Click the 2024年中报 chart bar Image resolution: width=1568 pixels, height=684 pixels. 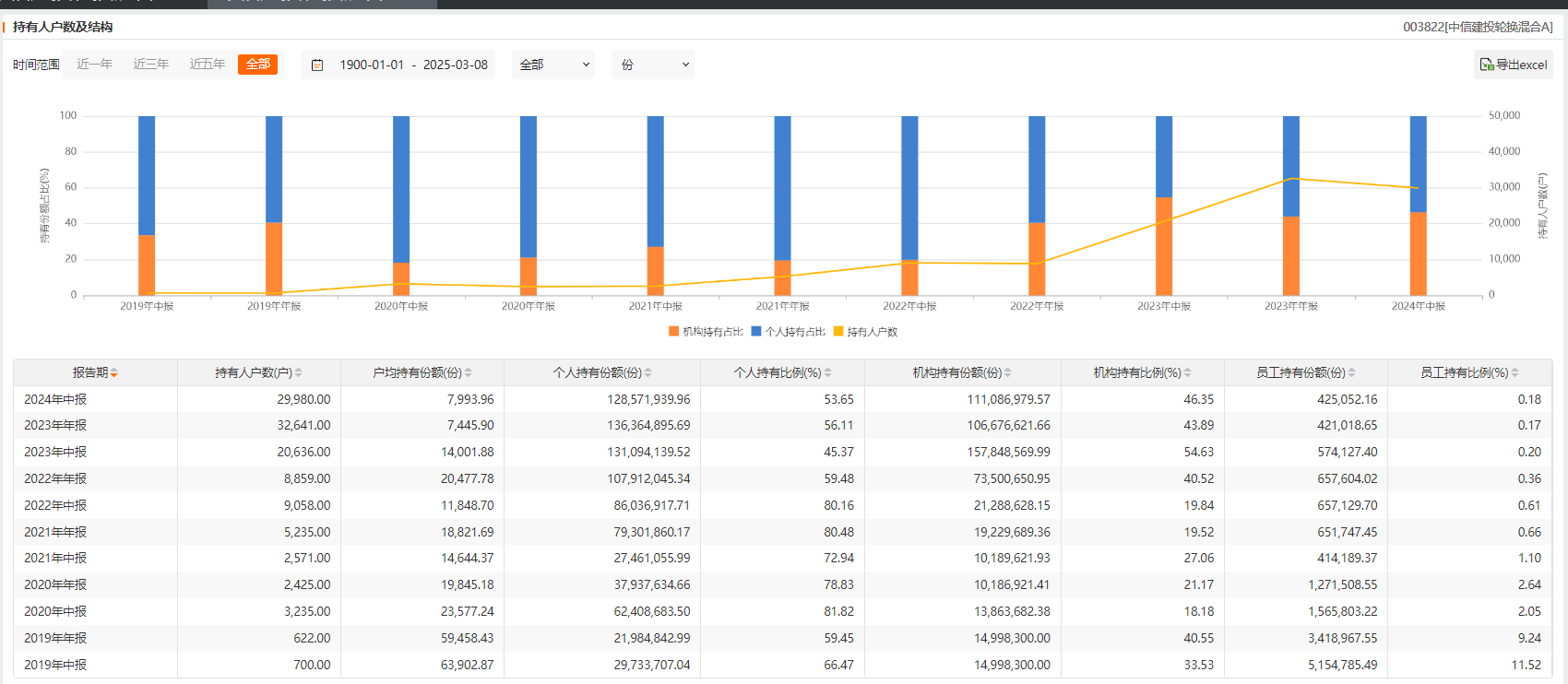[x=1419, y=206]
